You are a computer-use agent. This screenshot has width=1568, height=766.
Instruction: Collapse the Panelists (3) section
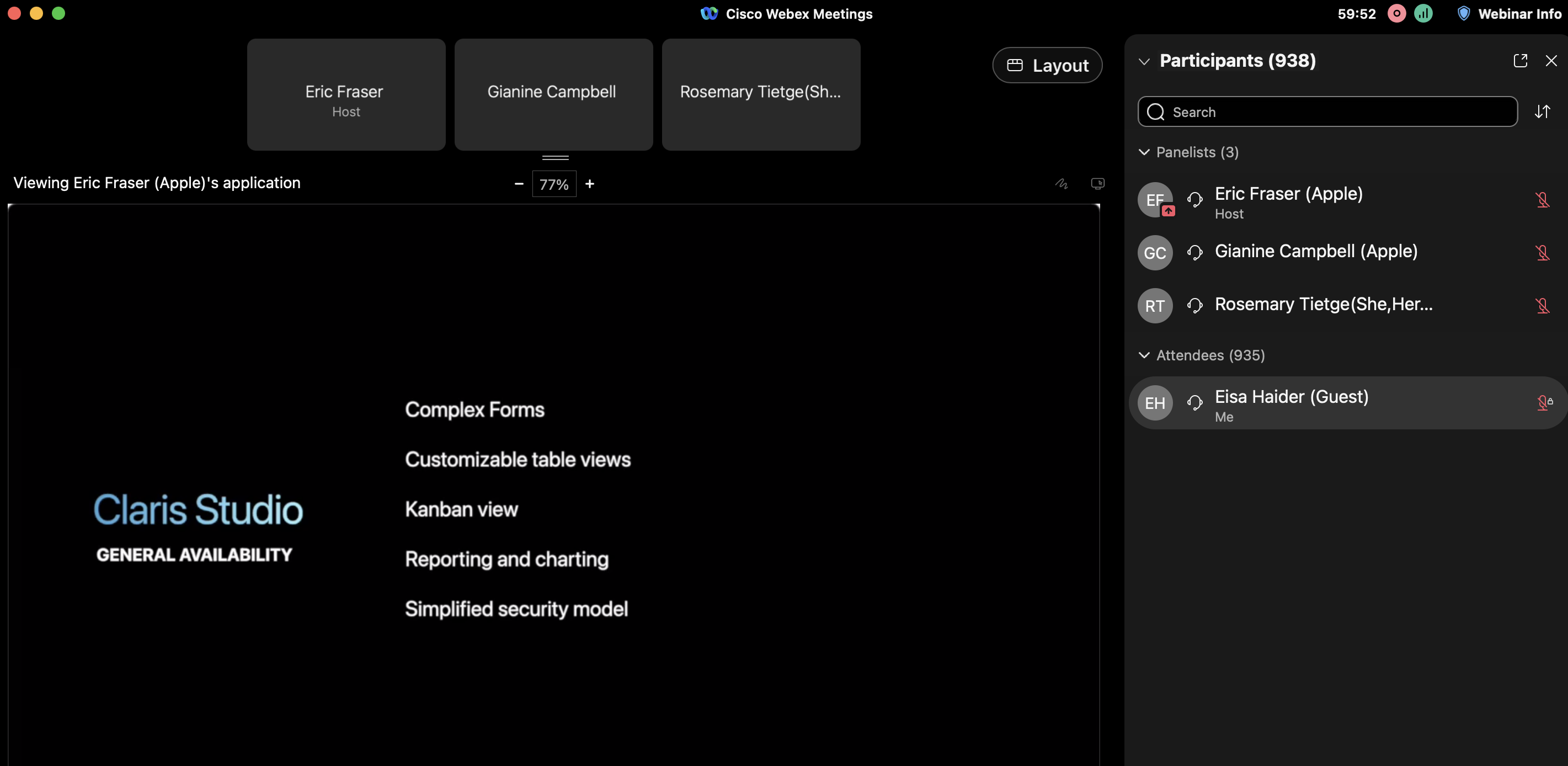click(x=1144, y=152)
